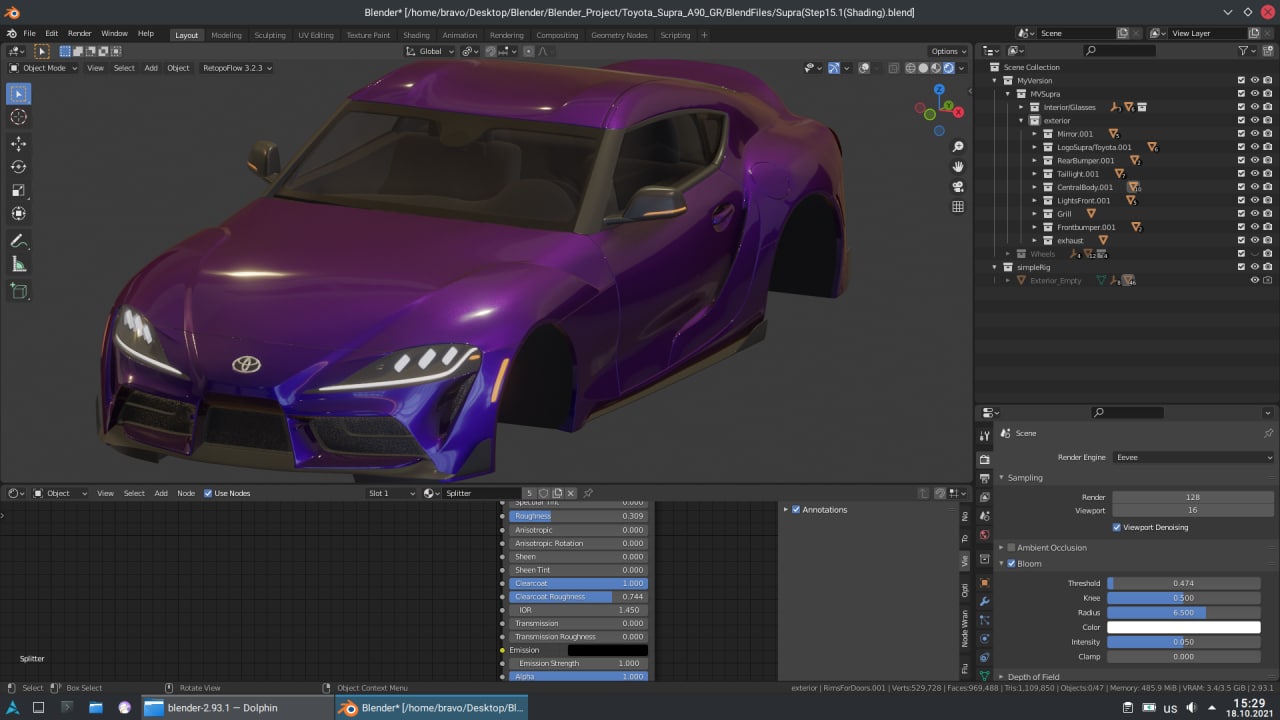Image resolution: width=1280 pixels, height=720 pixels.
Task: Activate the Scale tool
Action: coord(19,190)
